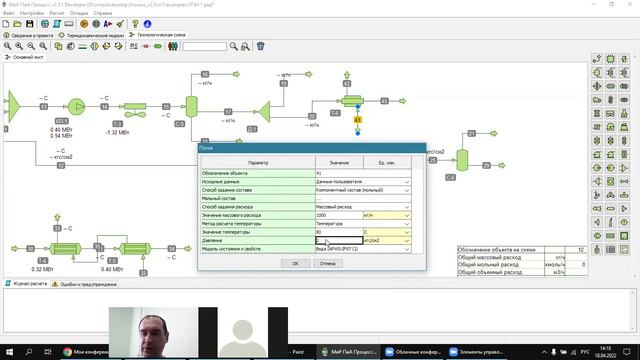This screenshot has height=360, width=640.
Task: Expand the 'Модель состояния и свойств' dropdown
Action: tap(407, 249)
